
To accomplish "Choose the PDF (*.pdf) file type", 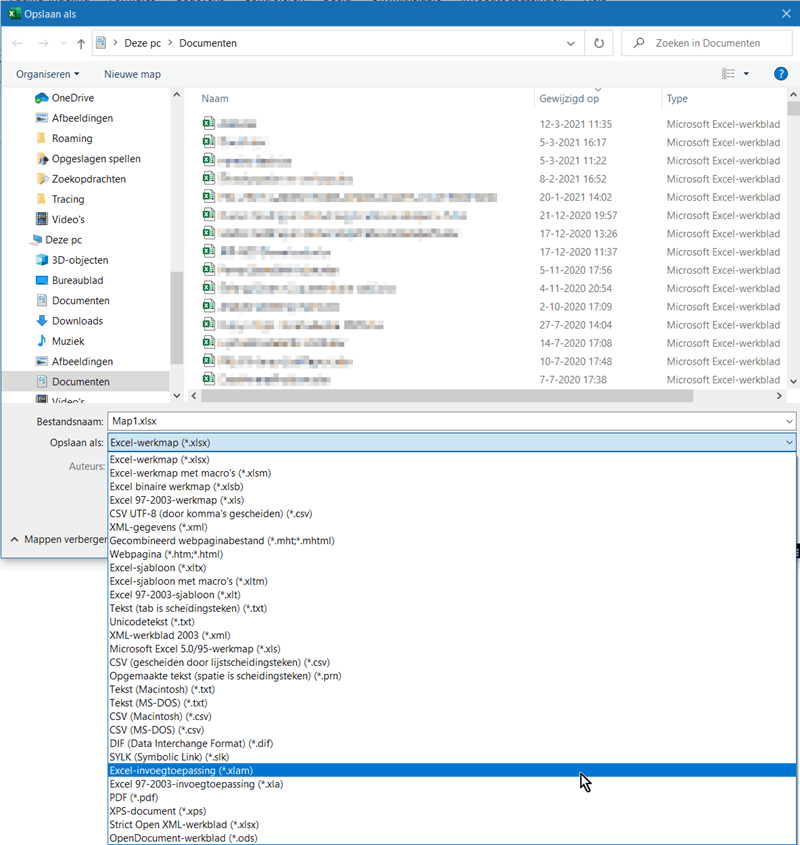I will click(134, 798).
